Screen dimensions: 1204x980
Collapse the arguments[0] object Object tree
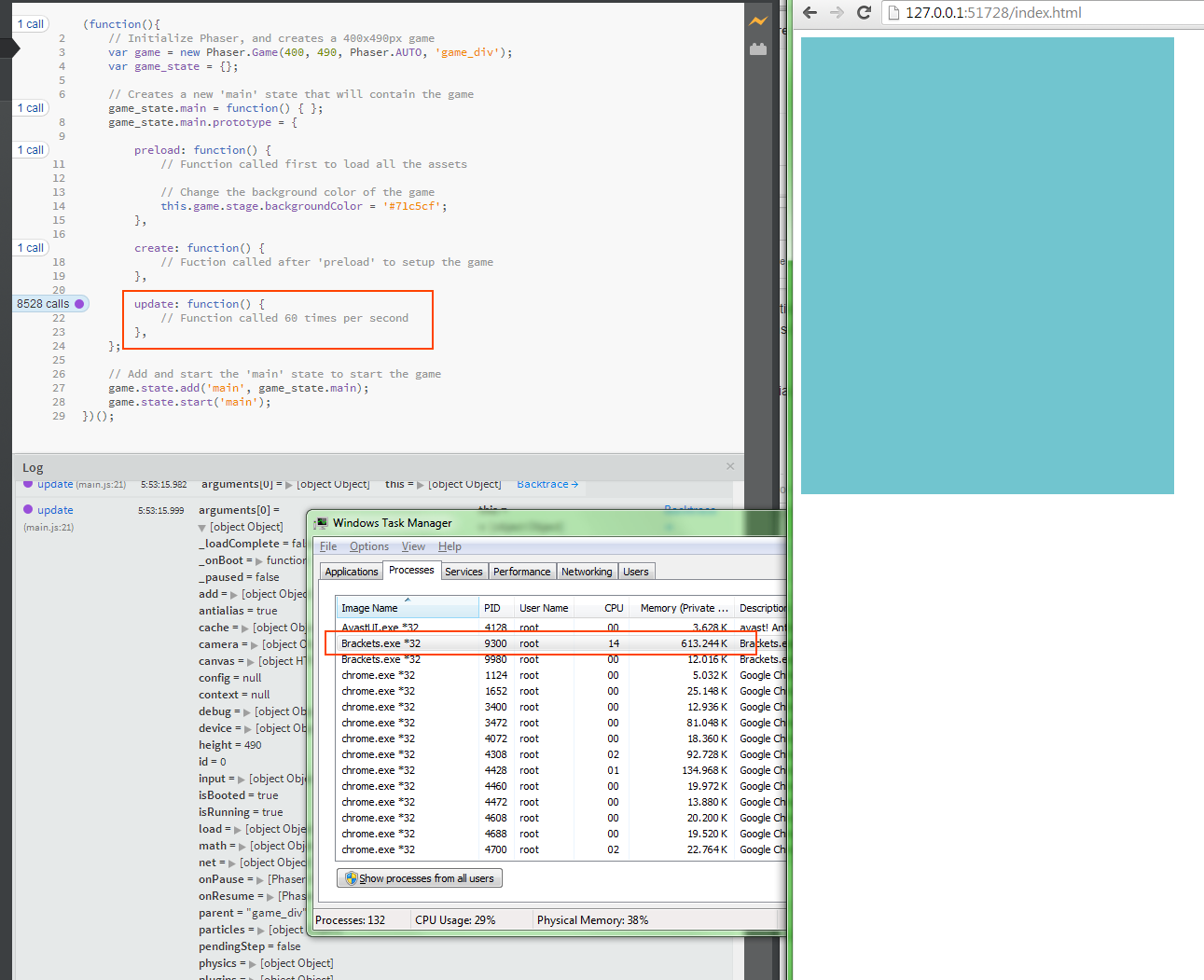pyautogui.click(x=202, y=528)
